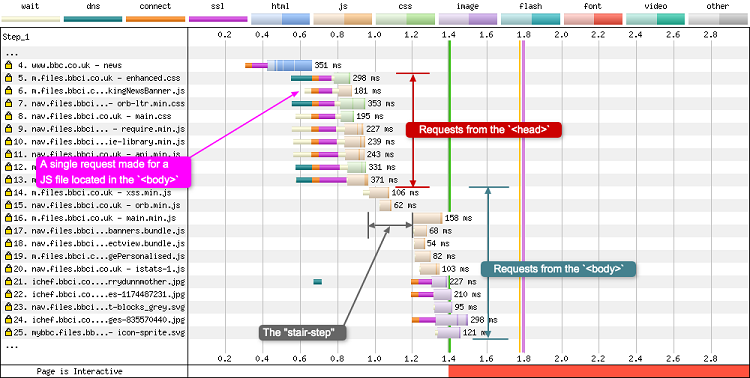Viewport: 750px width, 378px height.
Task: Click the connect orange legend swatch
Action: click(x=155, y=19)
